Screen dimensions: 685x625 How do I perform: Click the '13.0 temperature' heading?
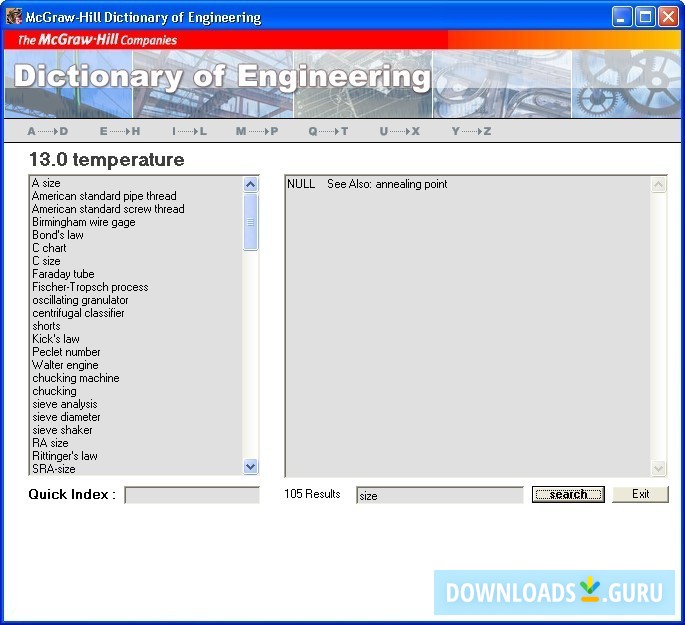107,159
